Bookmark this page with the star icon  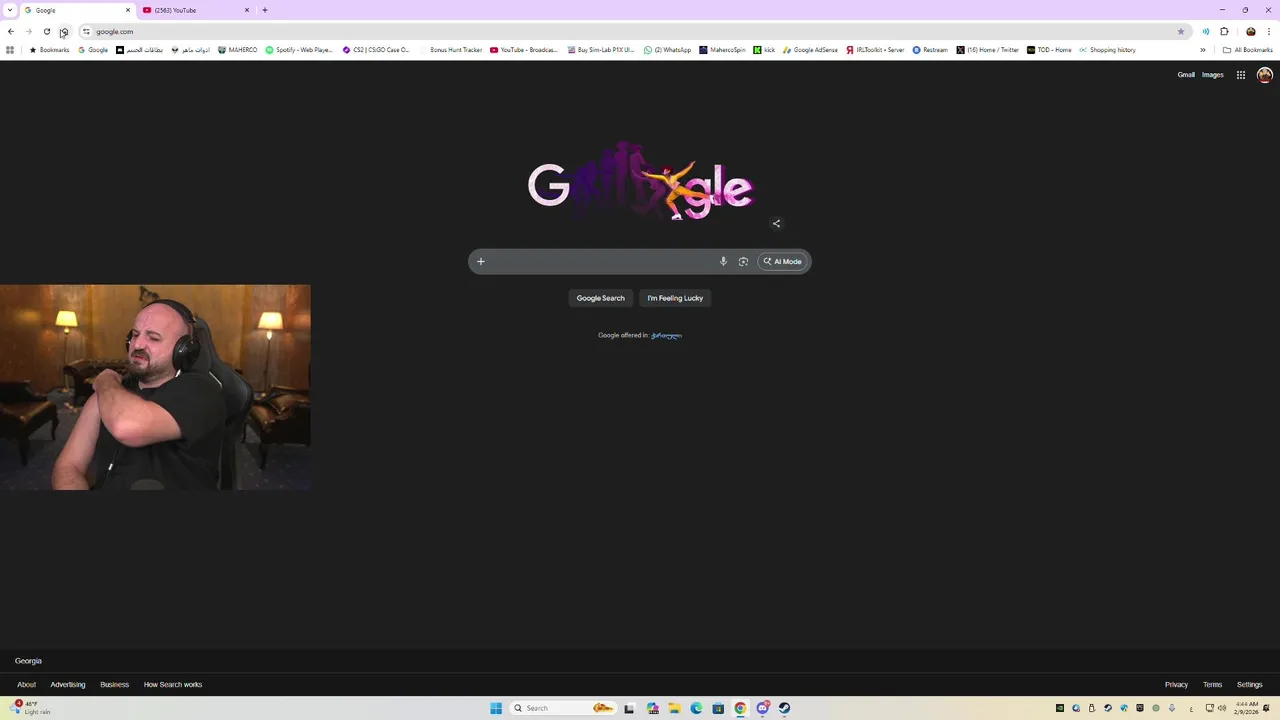point(1180,31)
